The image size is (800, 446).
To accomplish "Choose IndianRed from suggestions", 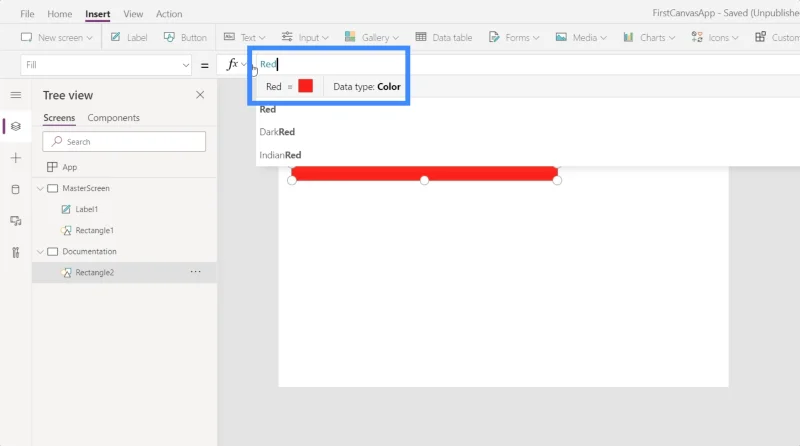I will click(x=280, y=155).
